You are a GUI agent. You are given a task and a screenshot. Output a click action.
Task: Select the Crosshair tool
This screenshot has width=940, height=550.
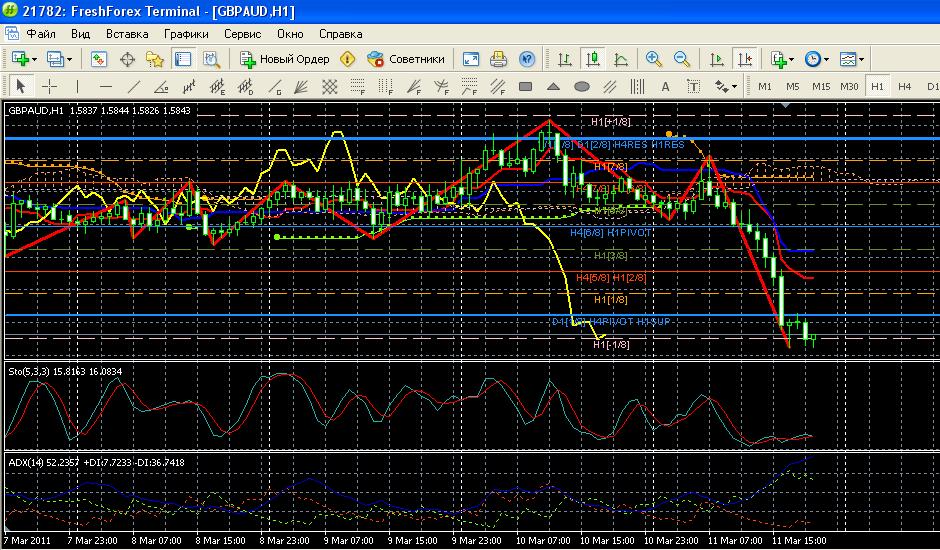[x=49, y=87]
